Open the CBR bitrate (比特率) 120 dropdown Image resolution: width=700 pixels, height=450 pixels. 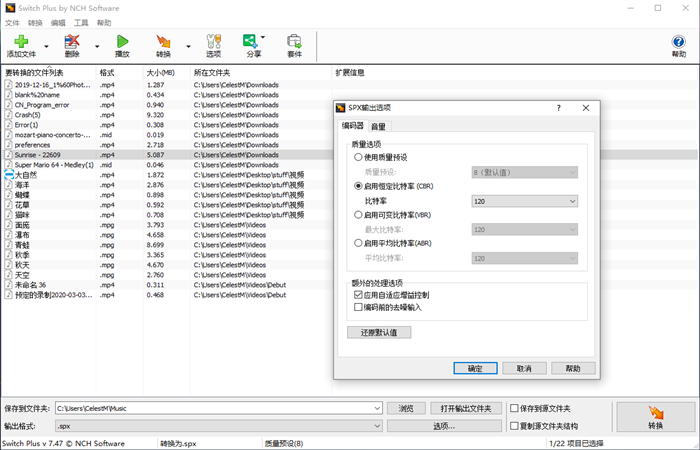tap(525, 201)
